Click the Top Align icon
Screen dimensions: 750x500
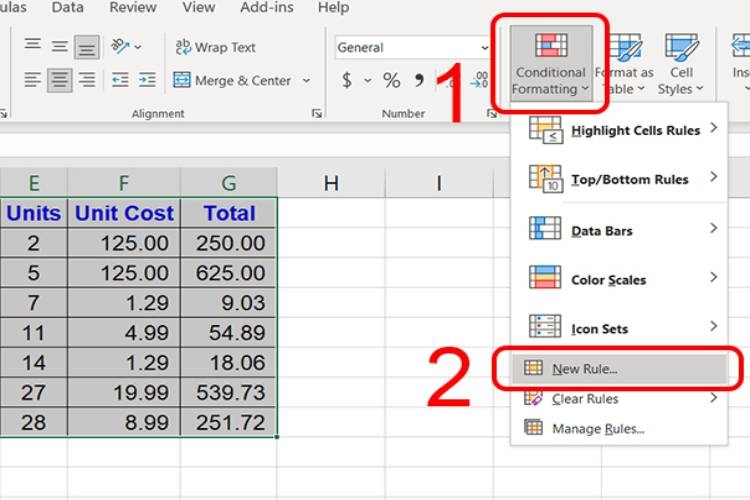(x=33, y=45)
